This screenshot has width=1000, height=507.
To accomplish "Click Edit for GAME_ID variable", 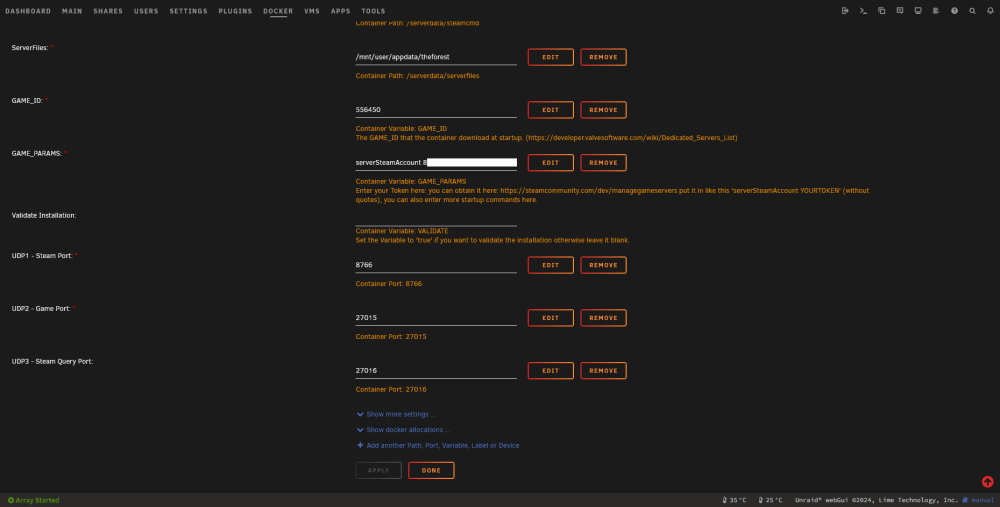I will 550,110.
